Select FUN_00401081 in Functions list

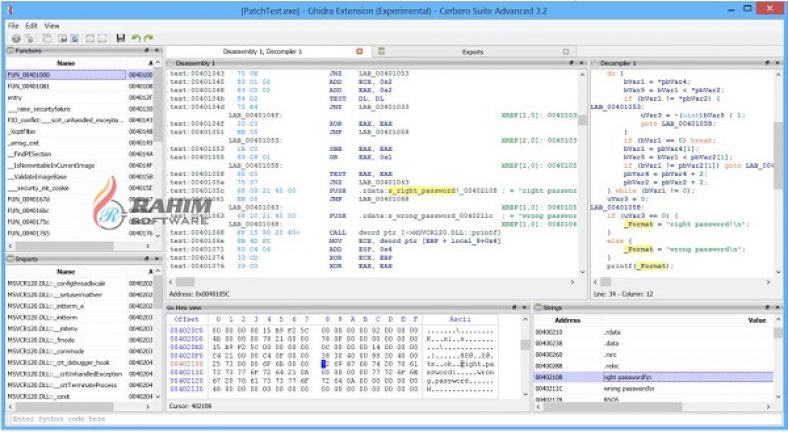[x=28, y=86]
